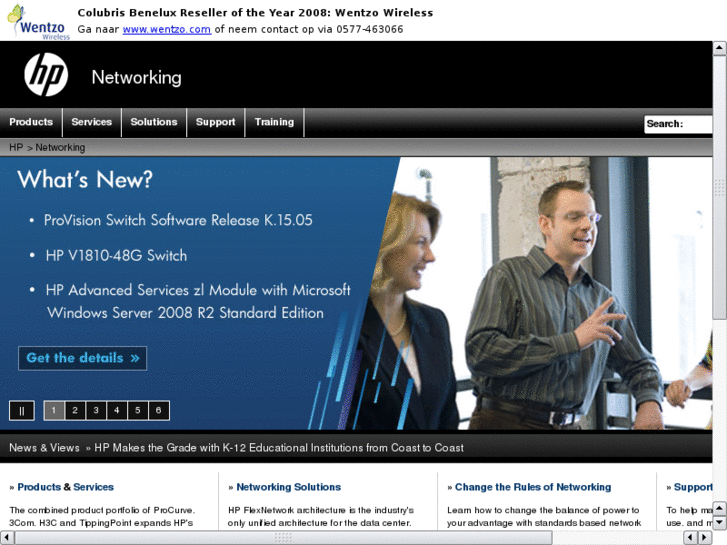Open the Services menu

tap(92, 122)
